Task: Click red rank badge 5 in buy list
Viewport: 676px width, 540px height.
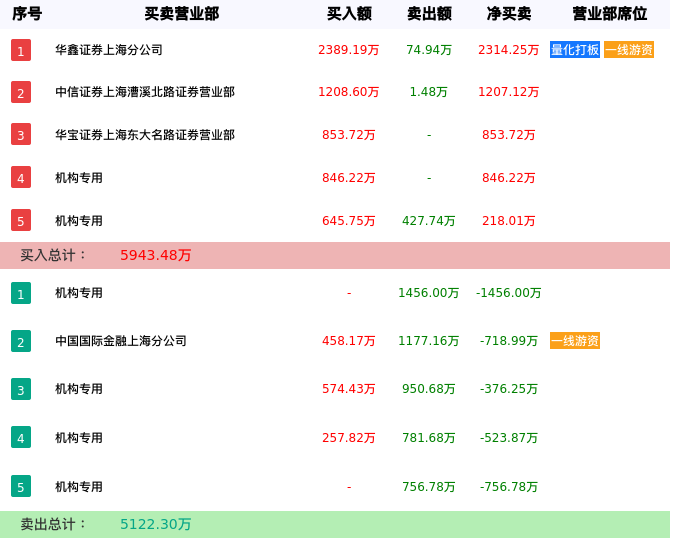Action: coord(21,220)
